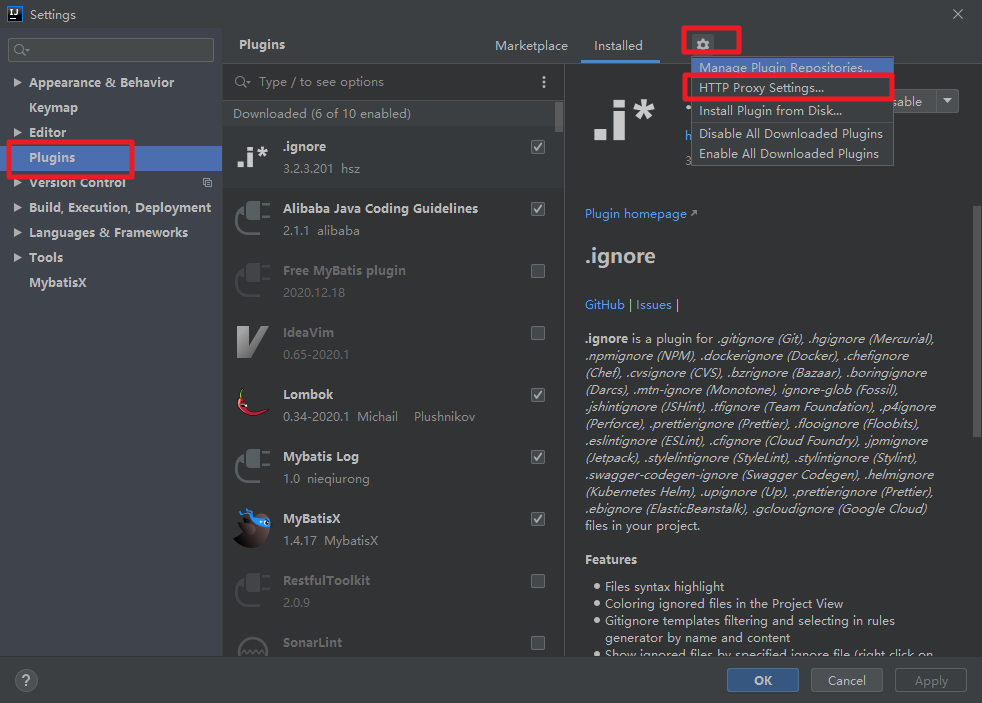The image size is (982, 703).
Task: Select the Lombok plugin name
Action: point(308,394)
